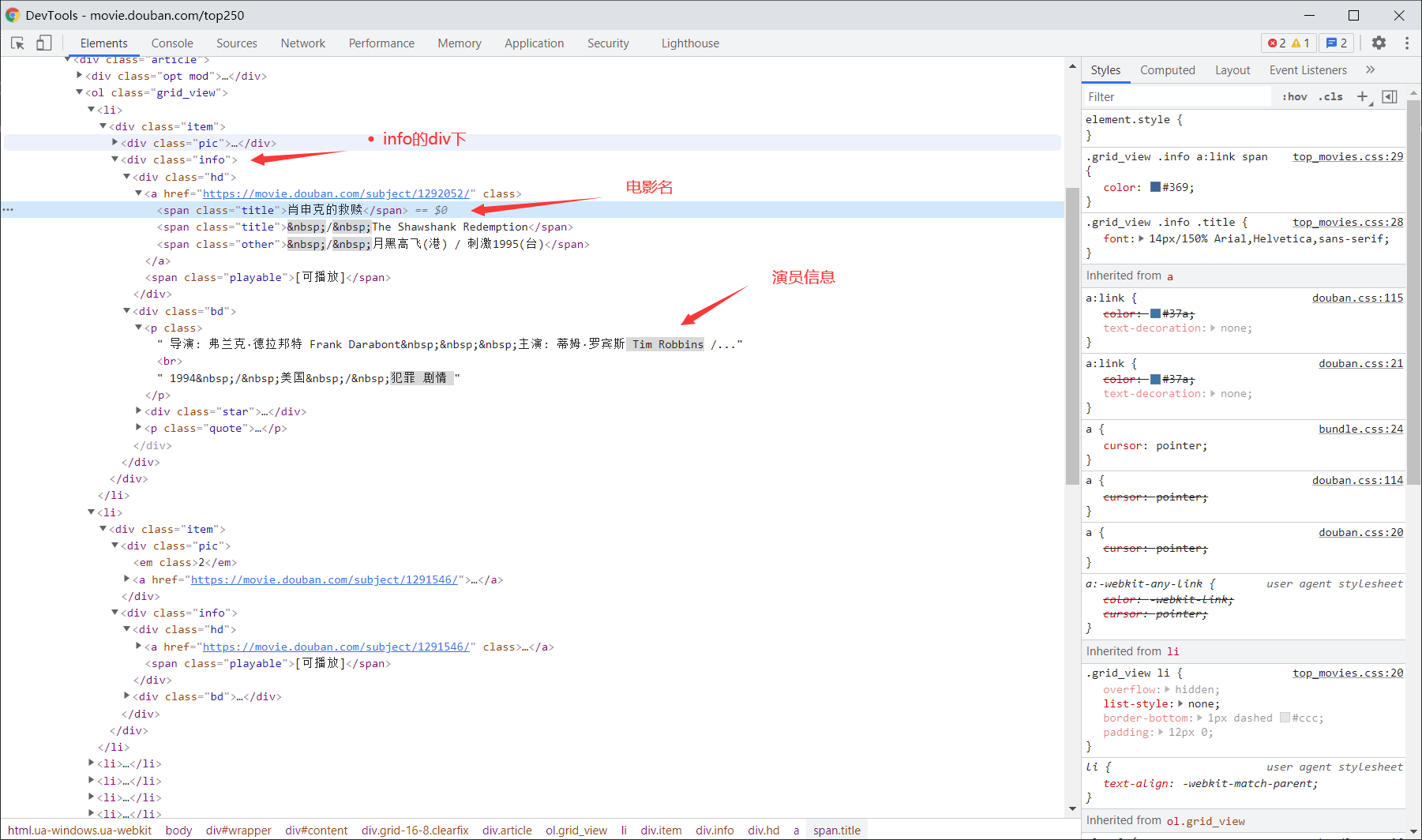Click the red errors count badge

point(1277,43)
